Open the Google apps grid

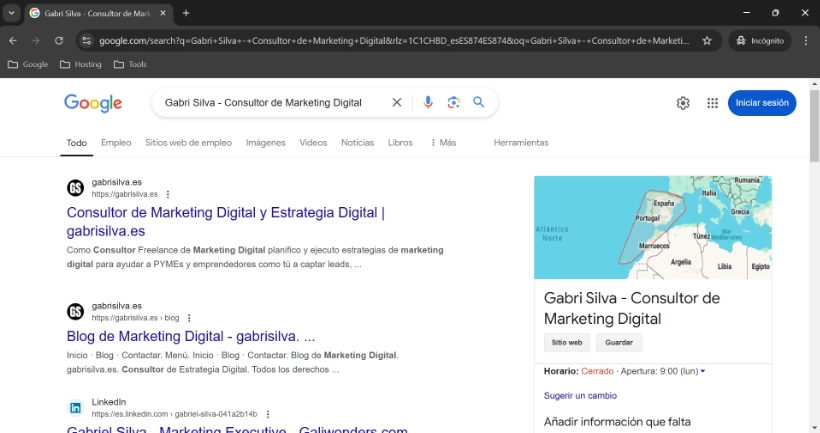[x=712, y=103]
